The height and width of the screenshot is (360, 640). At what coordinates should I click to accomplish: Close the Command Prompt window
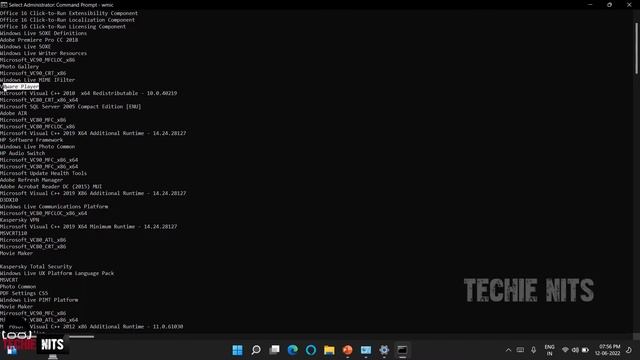pyautogui.click(x=629, y=5)
